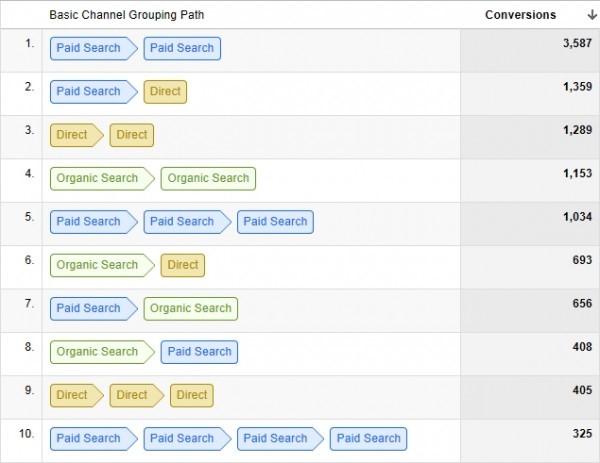
Task: Click the conversions value 408
Action: [x=582, y=347]
